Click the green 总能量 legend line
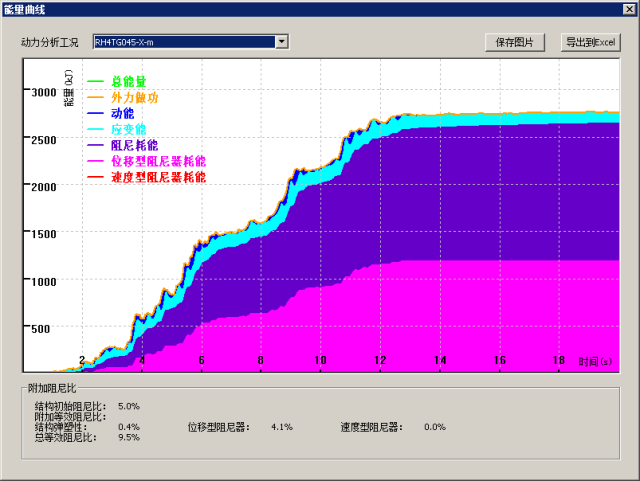640x481 pixels. 97,82
